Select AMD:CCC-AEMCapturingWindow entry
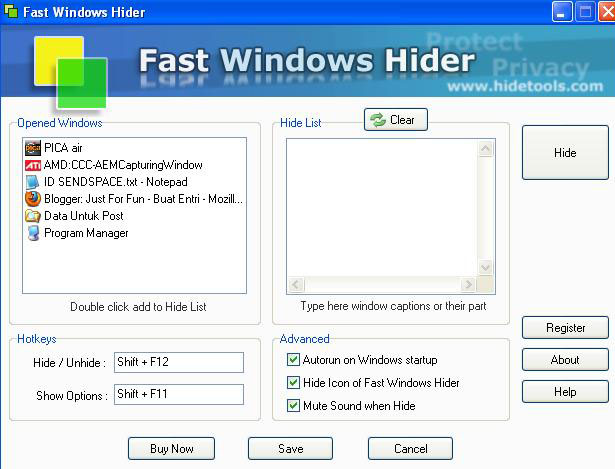The width and height of the screenshot is (615, 469). pos(123,165)
